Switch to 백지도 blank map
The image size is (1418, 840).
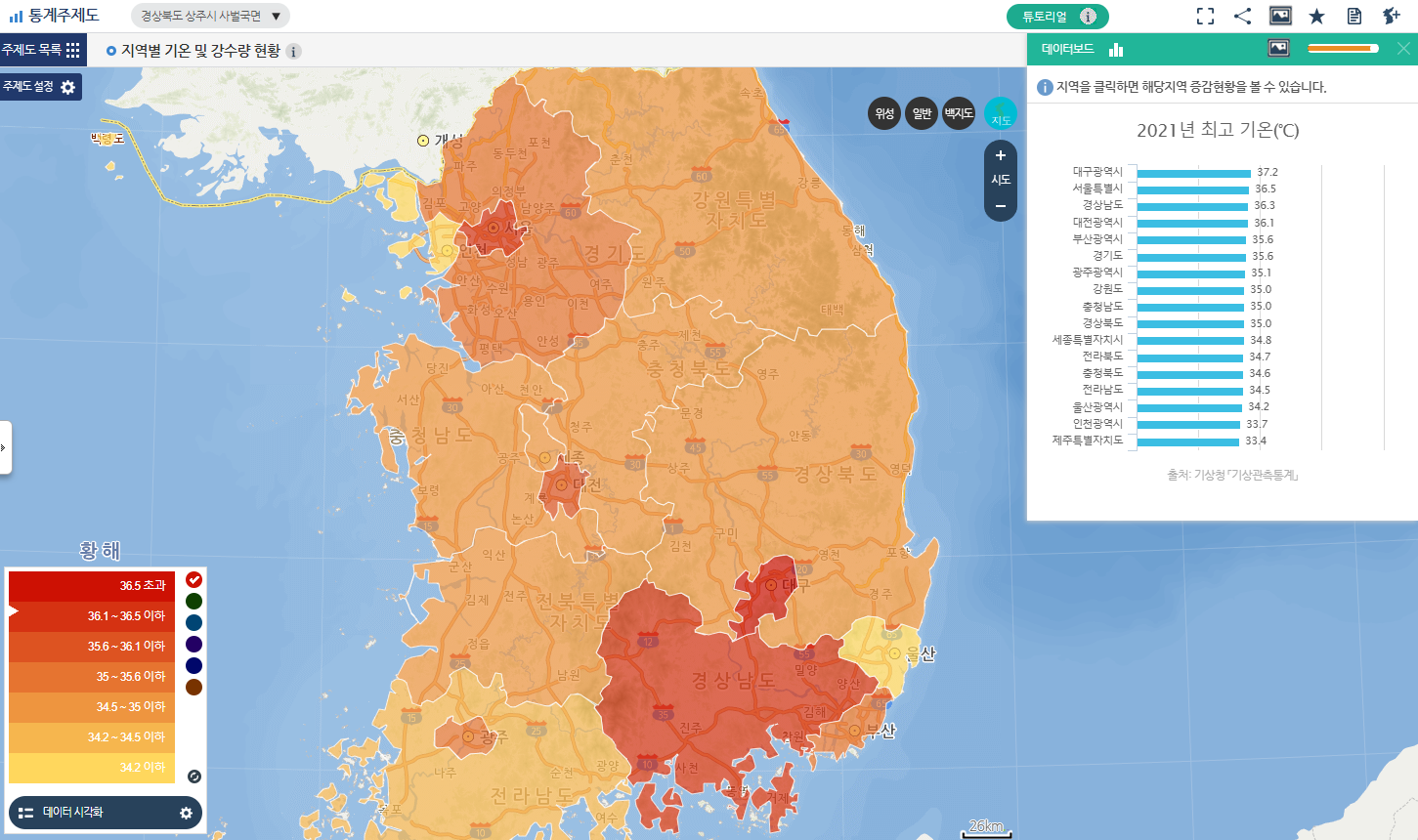[x=959, y=113]
